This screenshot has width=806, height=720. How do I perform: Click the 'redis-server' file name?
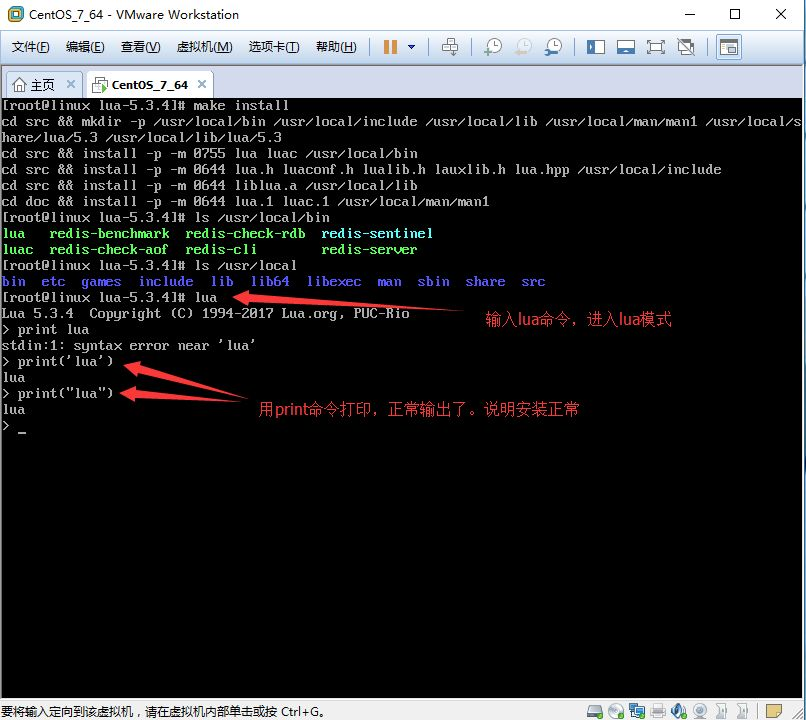369,249
